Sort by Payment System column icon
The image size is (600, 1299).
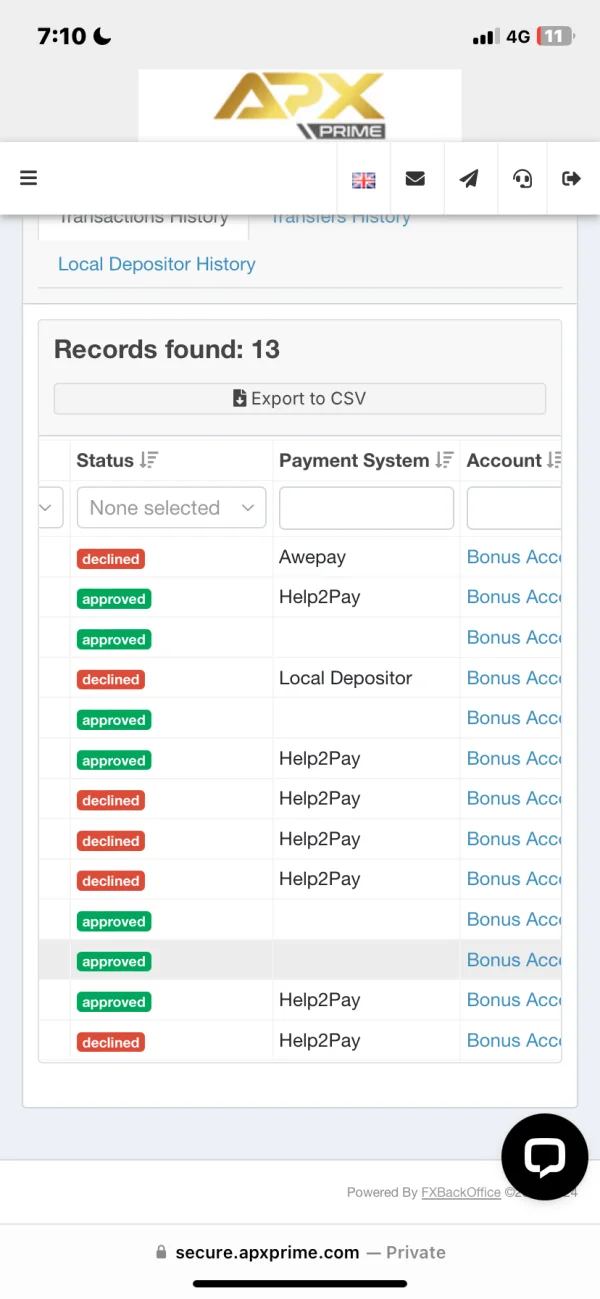445,460
